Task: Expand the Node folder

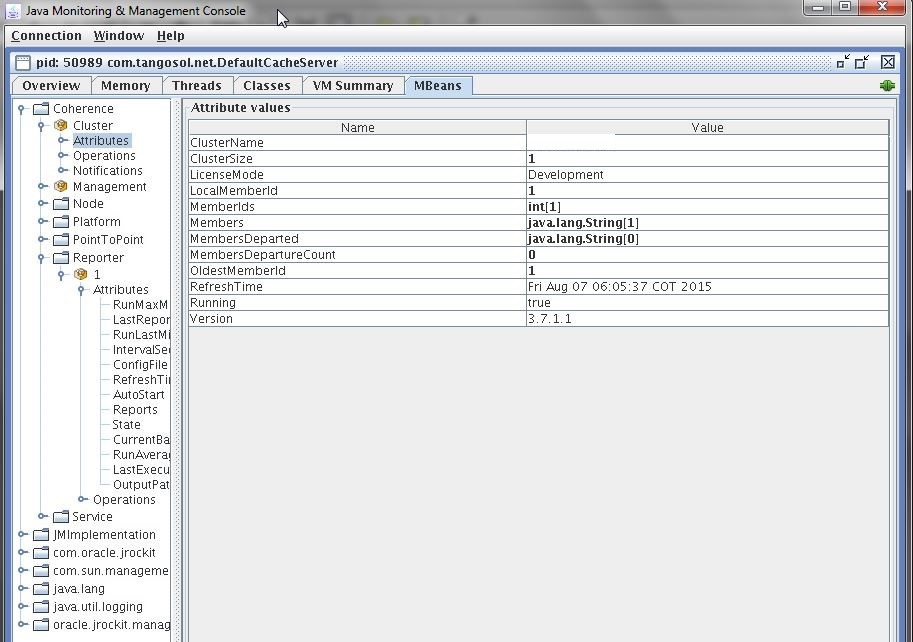Action: (42, 204)
